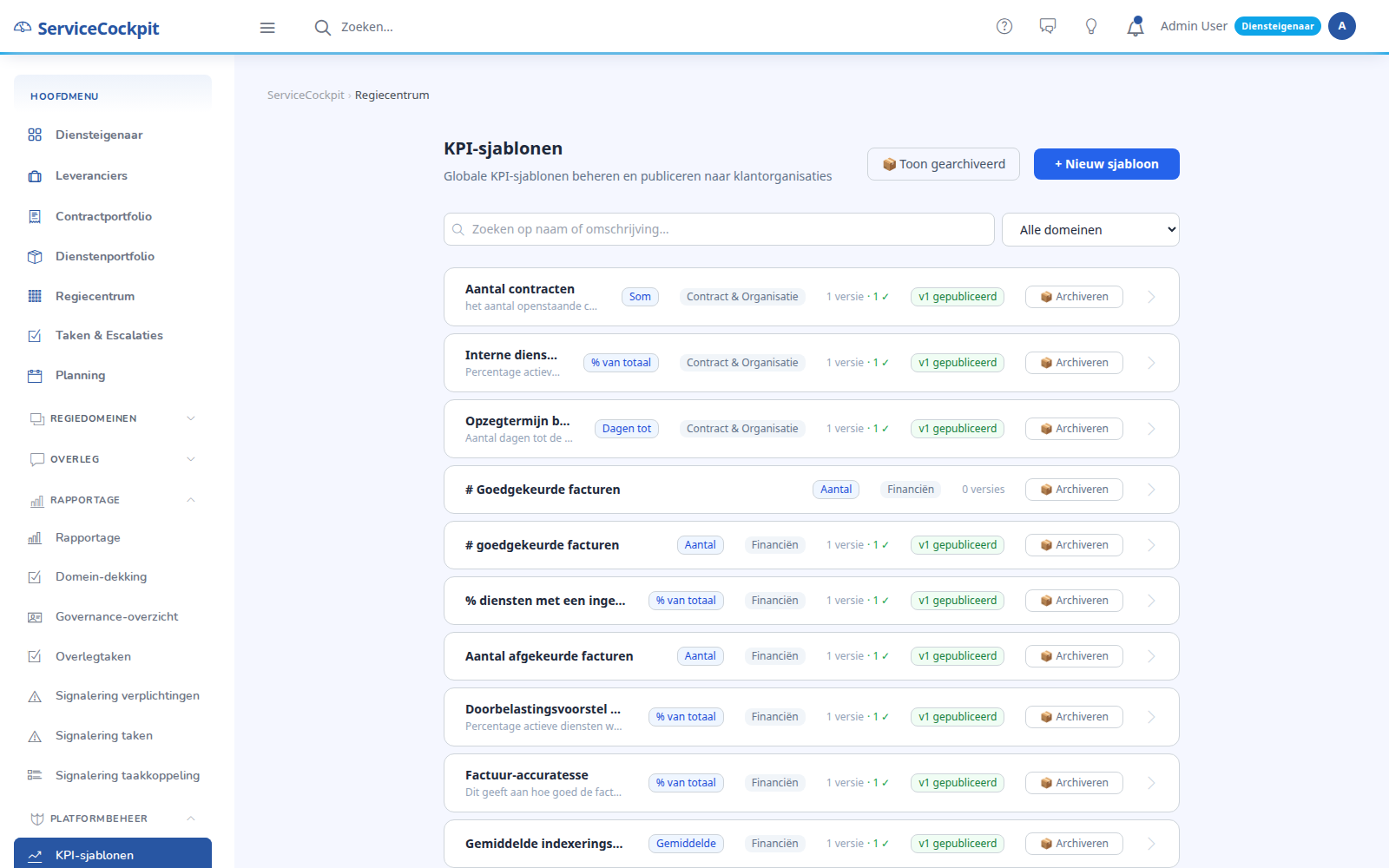Click the Signalering verplichtingen warning icon
This screenshot has width=1389, height=868.
click(x=35, y=696)
